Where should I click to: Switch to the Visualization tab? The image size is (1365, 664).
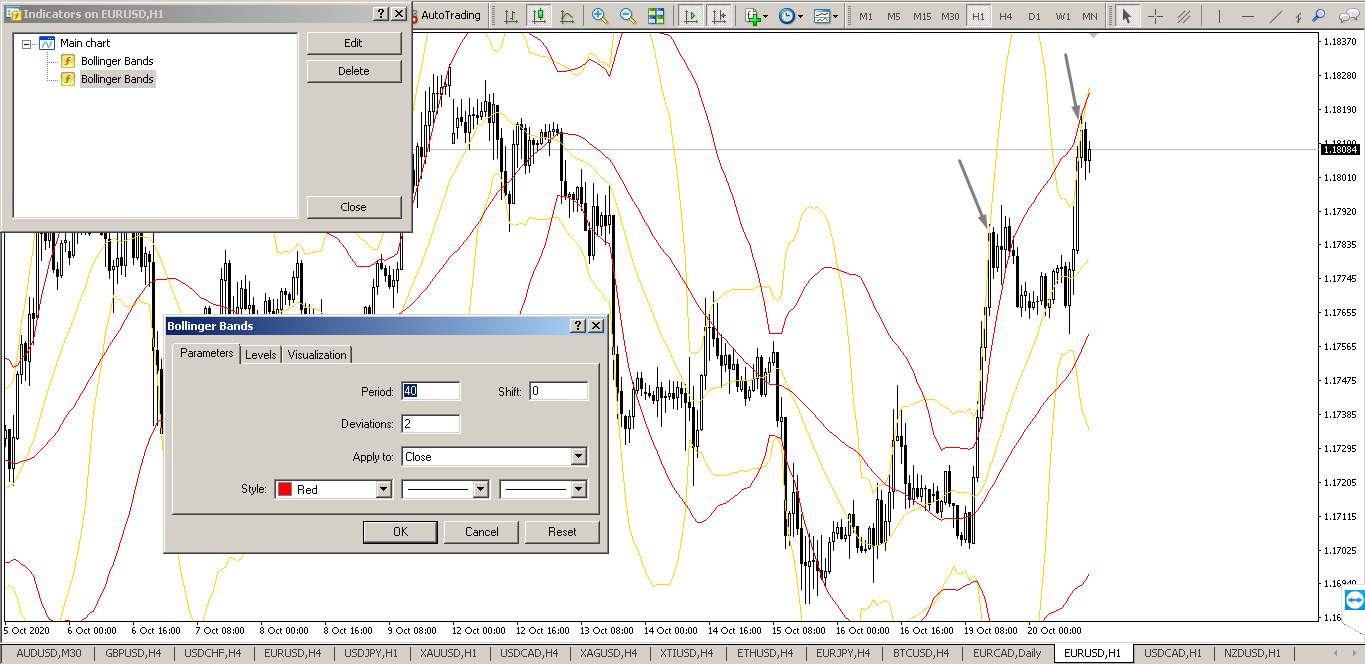(x=317, y=355)
